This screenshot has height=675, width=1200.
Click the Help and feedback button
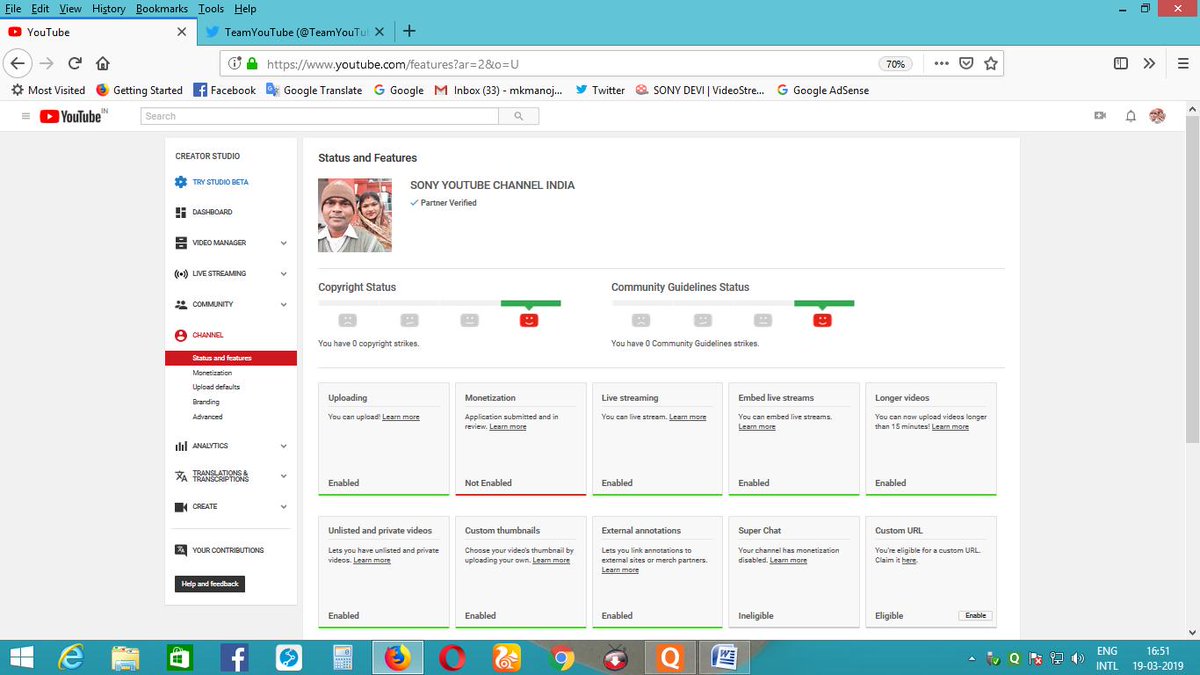[x=210, y=584]
